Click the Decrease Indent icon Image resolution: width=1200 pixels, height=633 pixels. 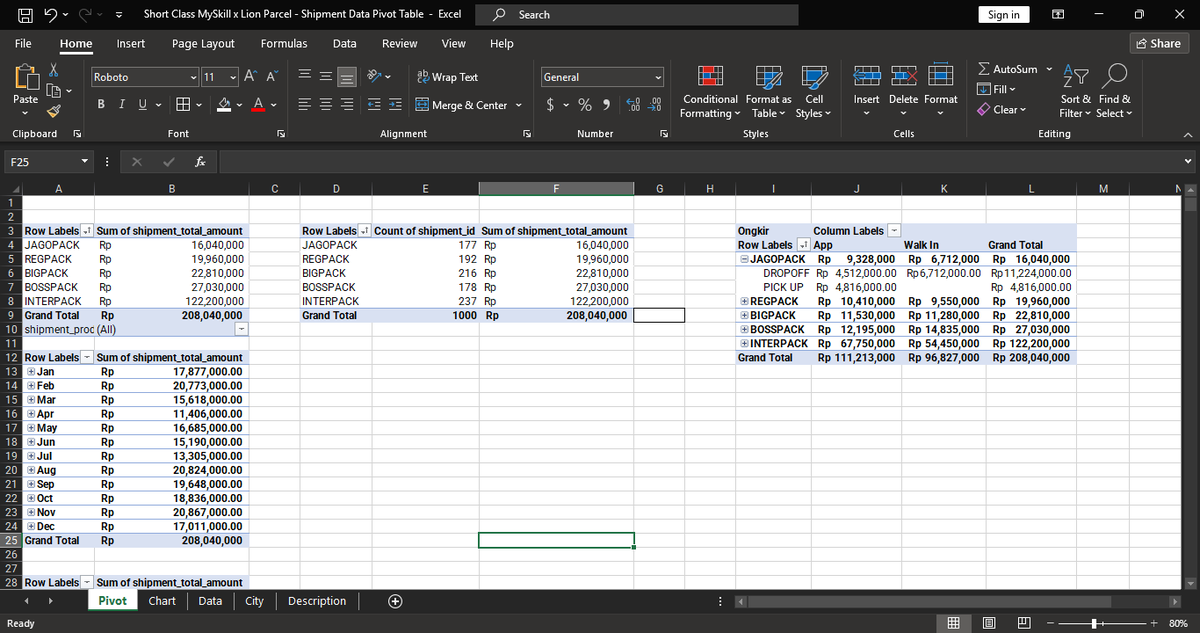[x=373, y=105]
